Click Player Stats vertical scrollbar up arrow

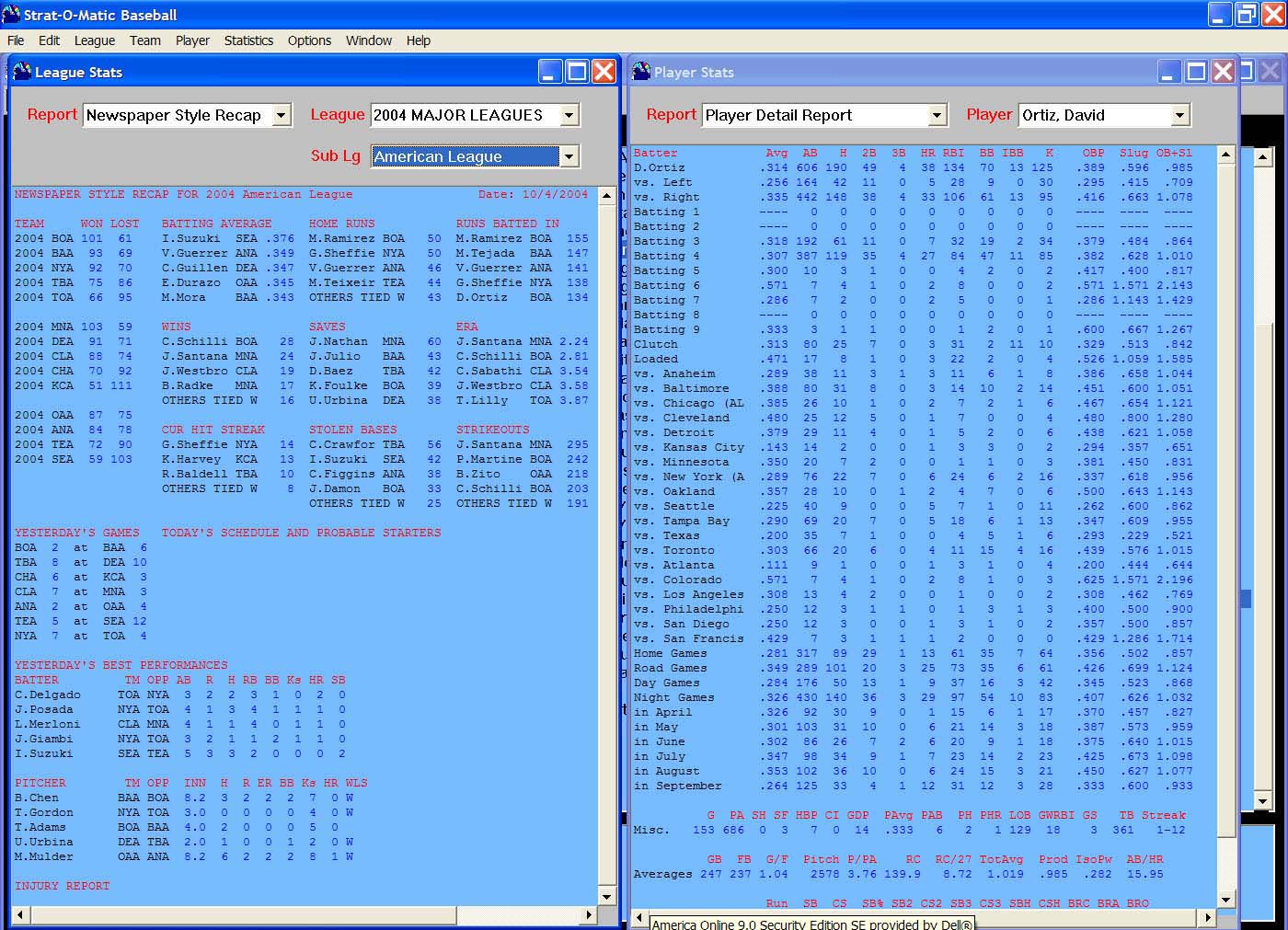pos(1225,155)
